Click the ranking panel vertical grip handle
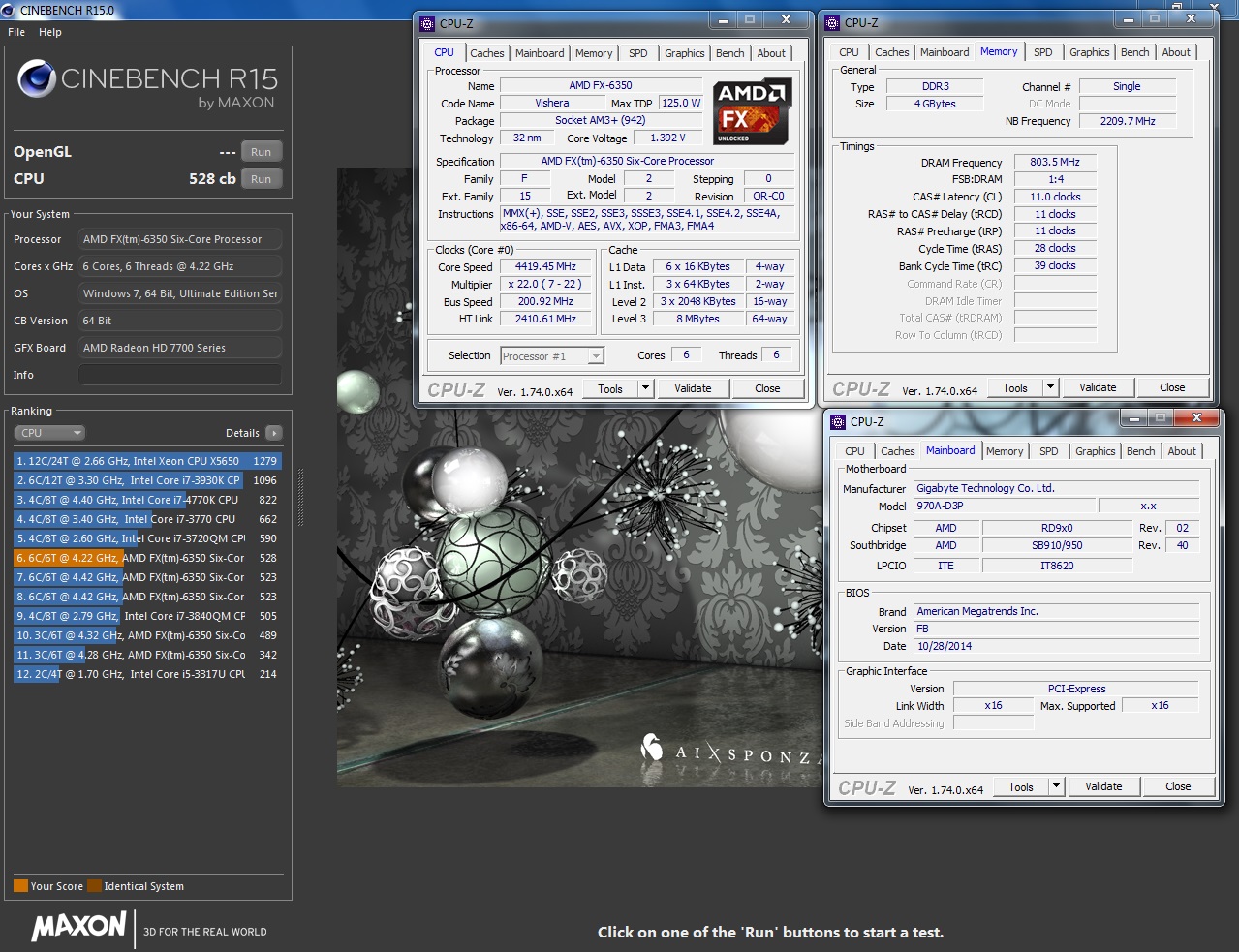1239x952 pixels. pos(300,497)
